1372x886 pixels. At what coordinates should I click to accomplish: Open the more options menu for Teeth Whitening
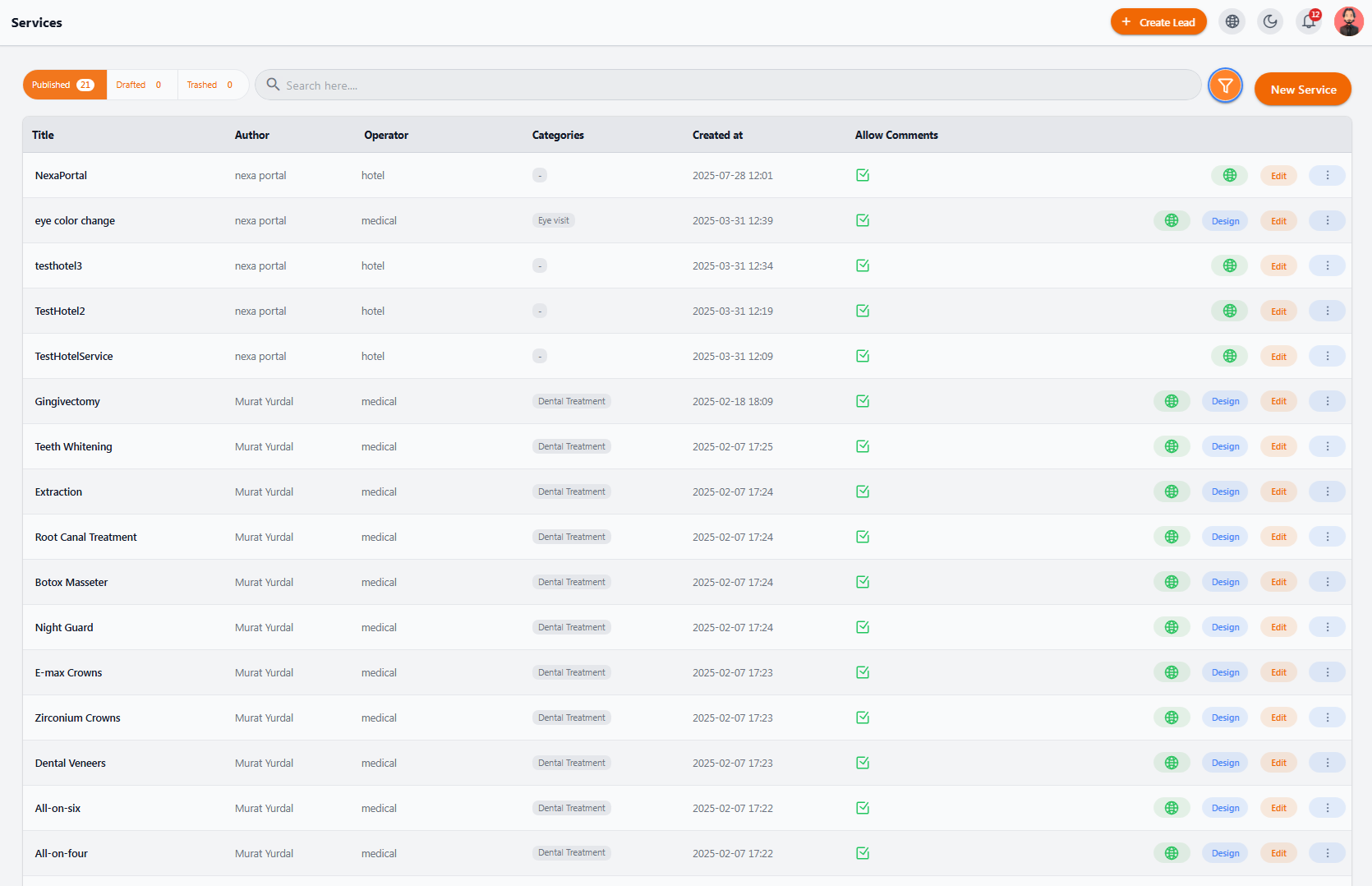pyautogui.click(x=1327, y=446)
